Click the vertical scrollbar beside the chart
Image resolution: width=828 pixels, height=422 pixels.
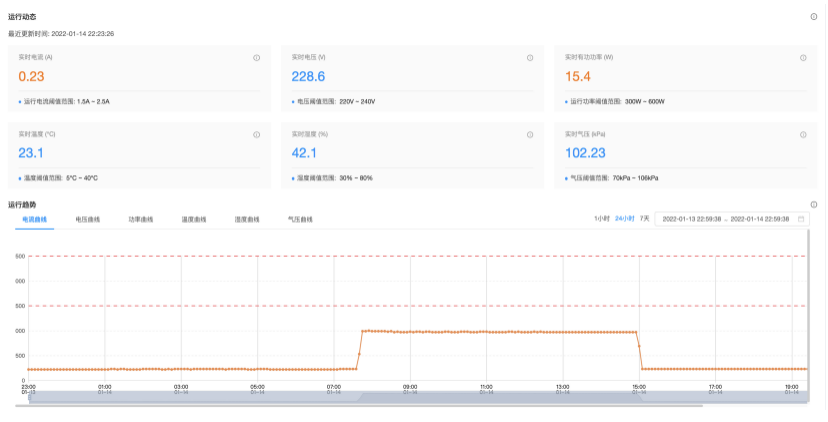(x=808, y=317)
